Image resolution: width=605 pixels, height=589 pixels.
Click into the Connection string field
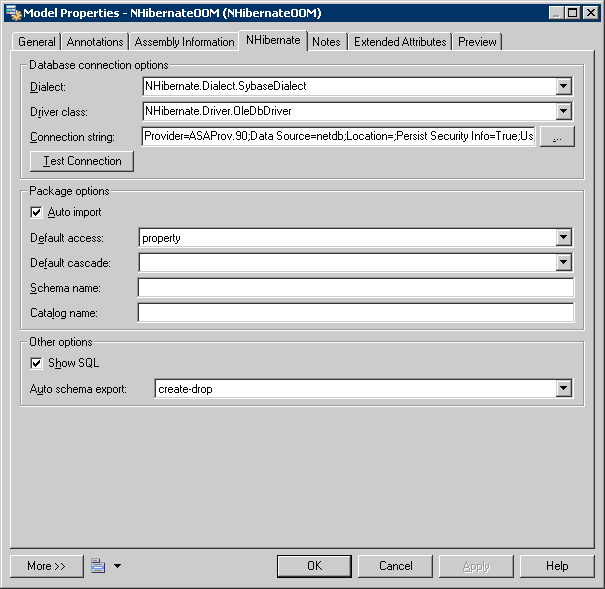(339, 136)
